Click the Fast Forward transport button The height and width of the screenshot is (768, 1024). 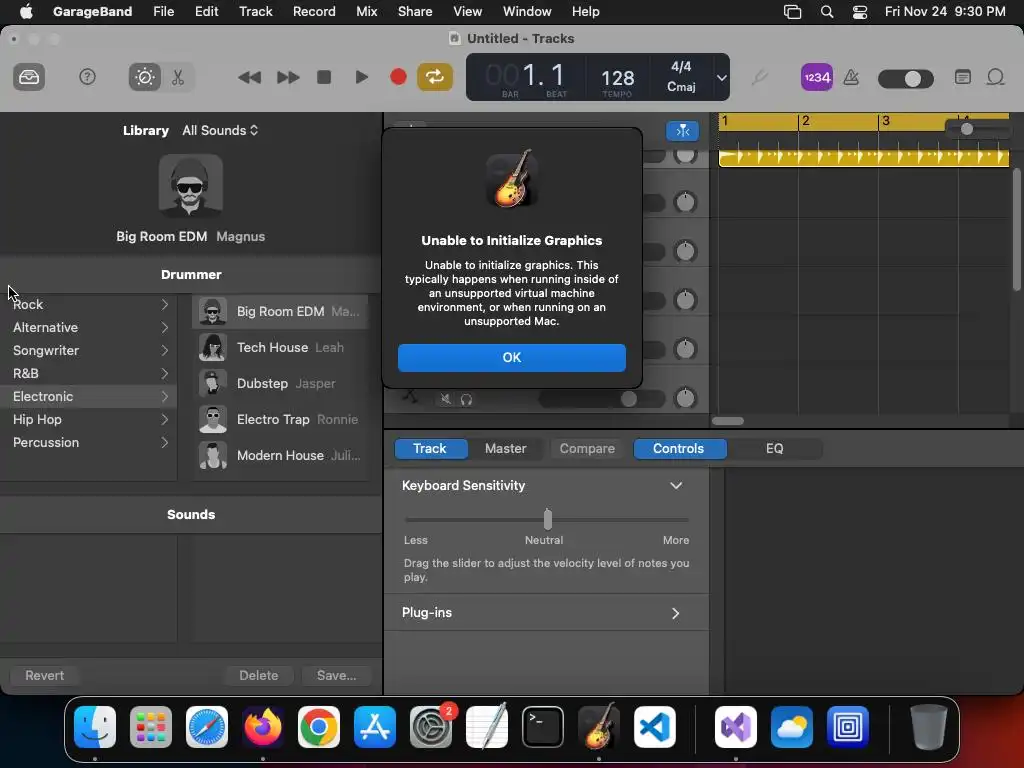[287, 78]
